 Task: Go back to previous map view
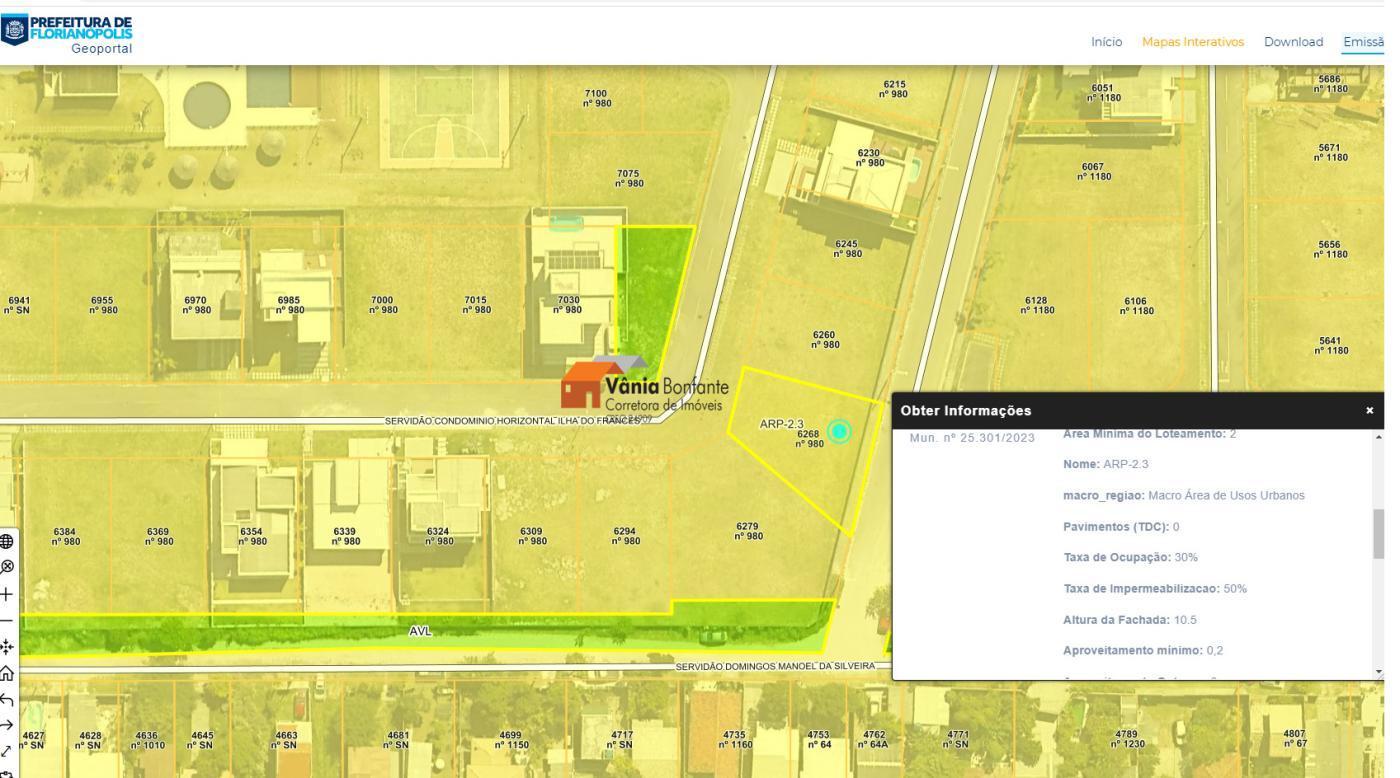click(7, 699)
